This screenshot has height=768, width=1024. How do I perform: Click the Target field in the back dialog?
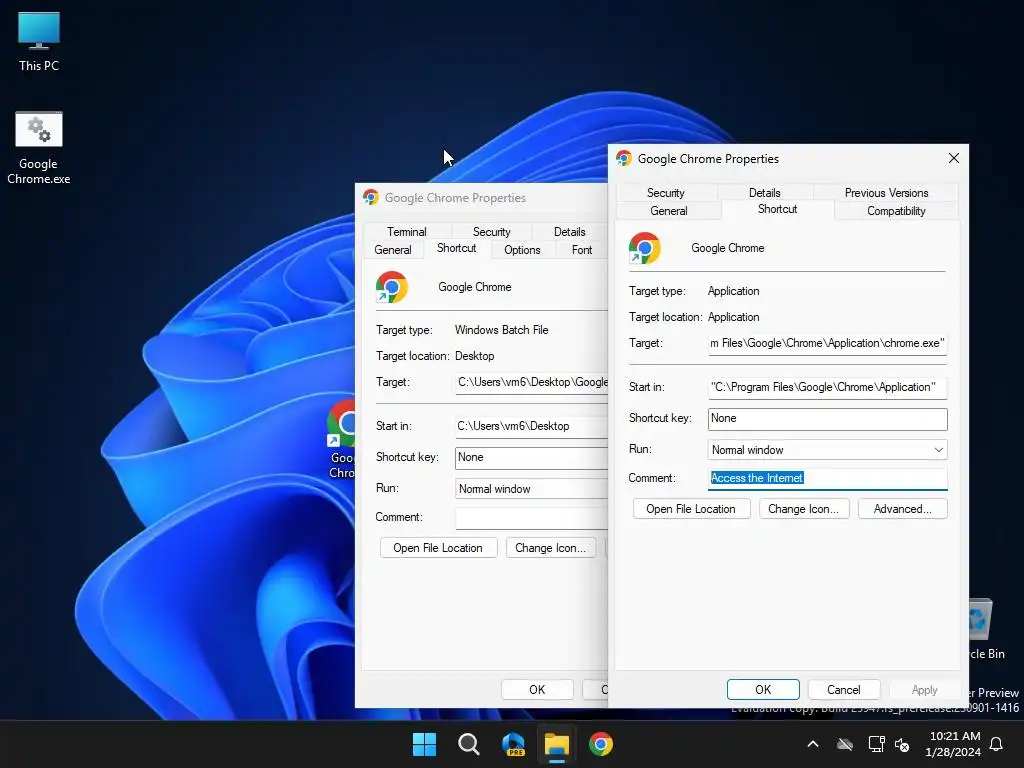[x=532, y=383]
